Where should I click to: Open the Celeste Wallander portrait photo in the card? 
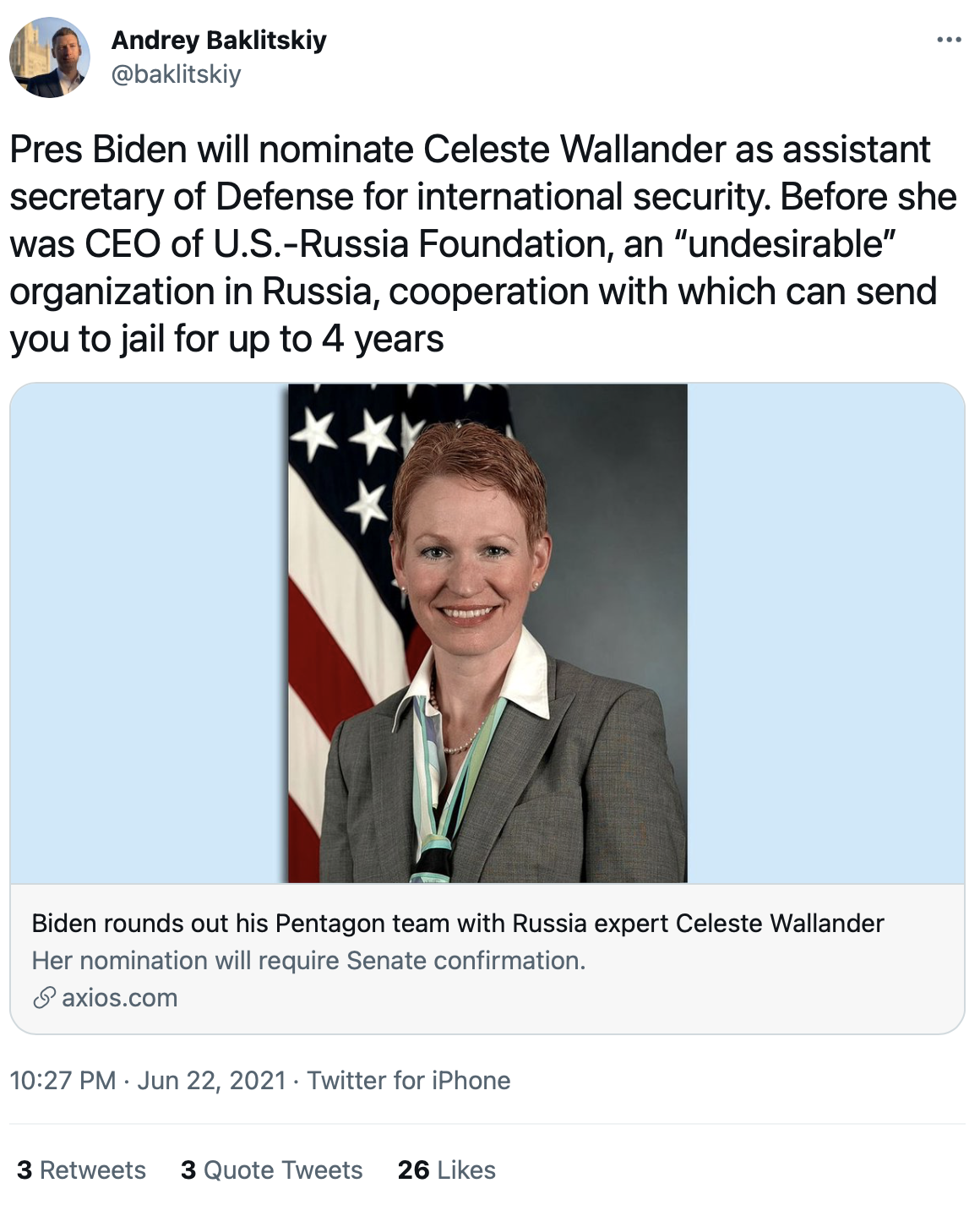(487, 633)
